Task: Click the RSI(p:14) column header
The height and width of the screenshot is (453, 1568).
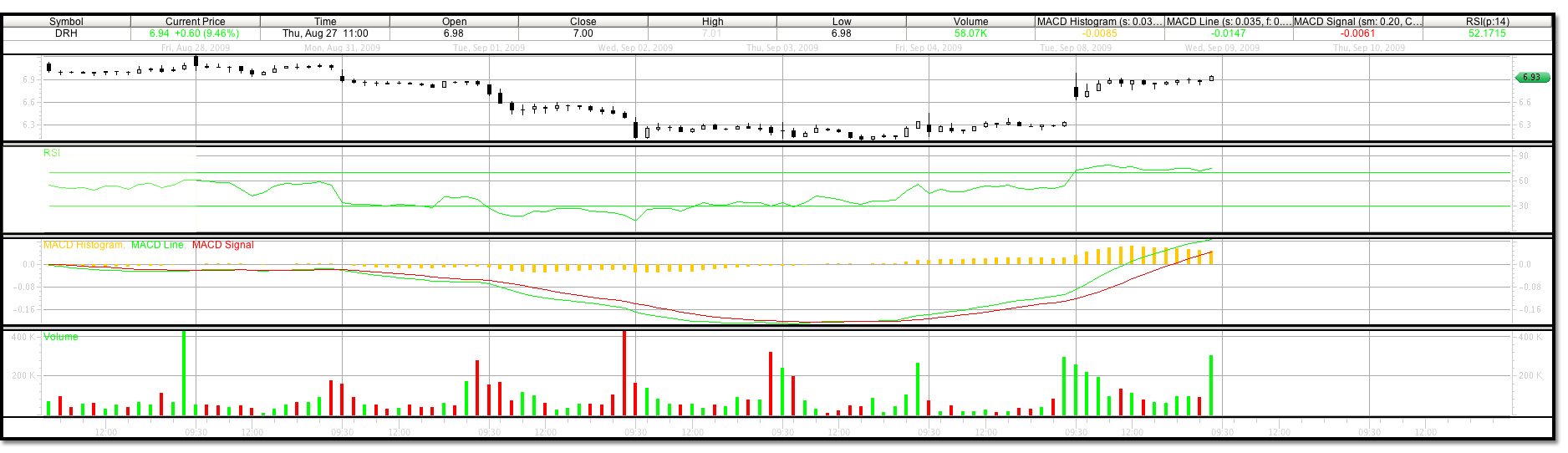Action: coord(1487,22)
